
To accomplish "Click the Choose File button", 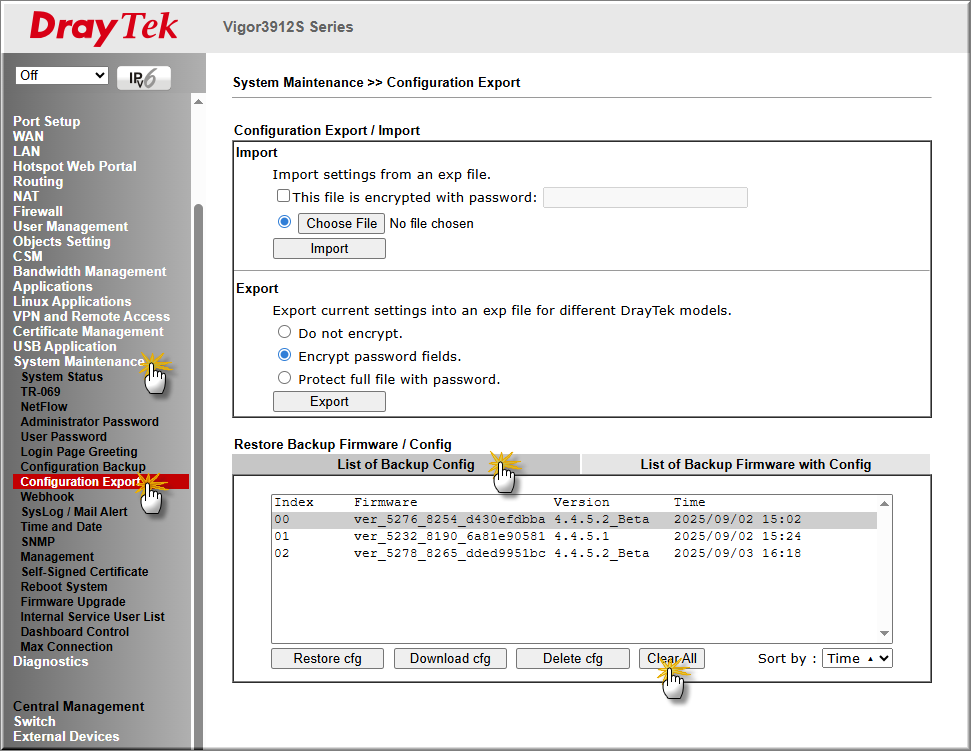I will click(x=341, y=223).
